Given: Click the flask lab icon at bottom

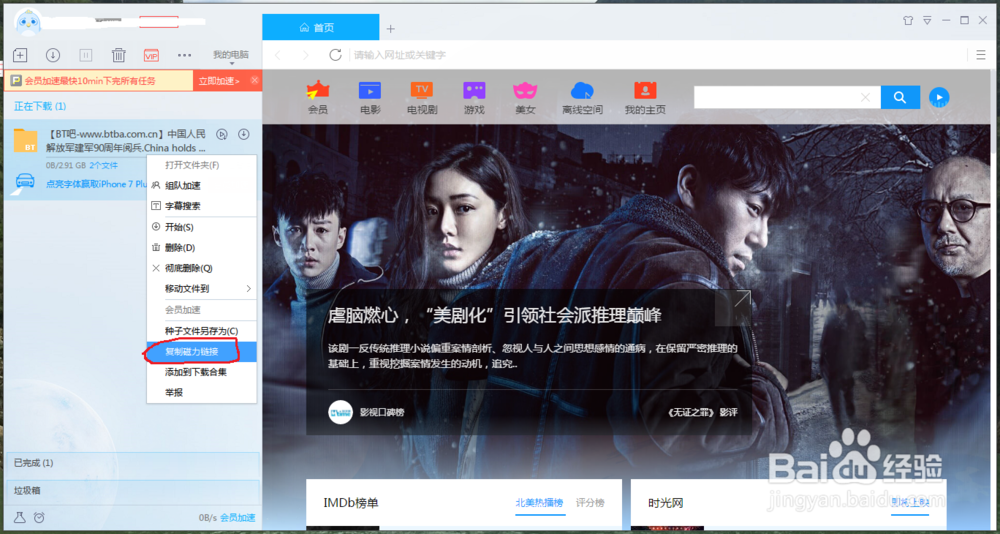Looking at the screenshot, I should click(20, 517).
